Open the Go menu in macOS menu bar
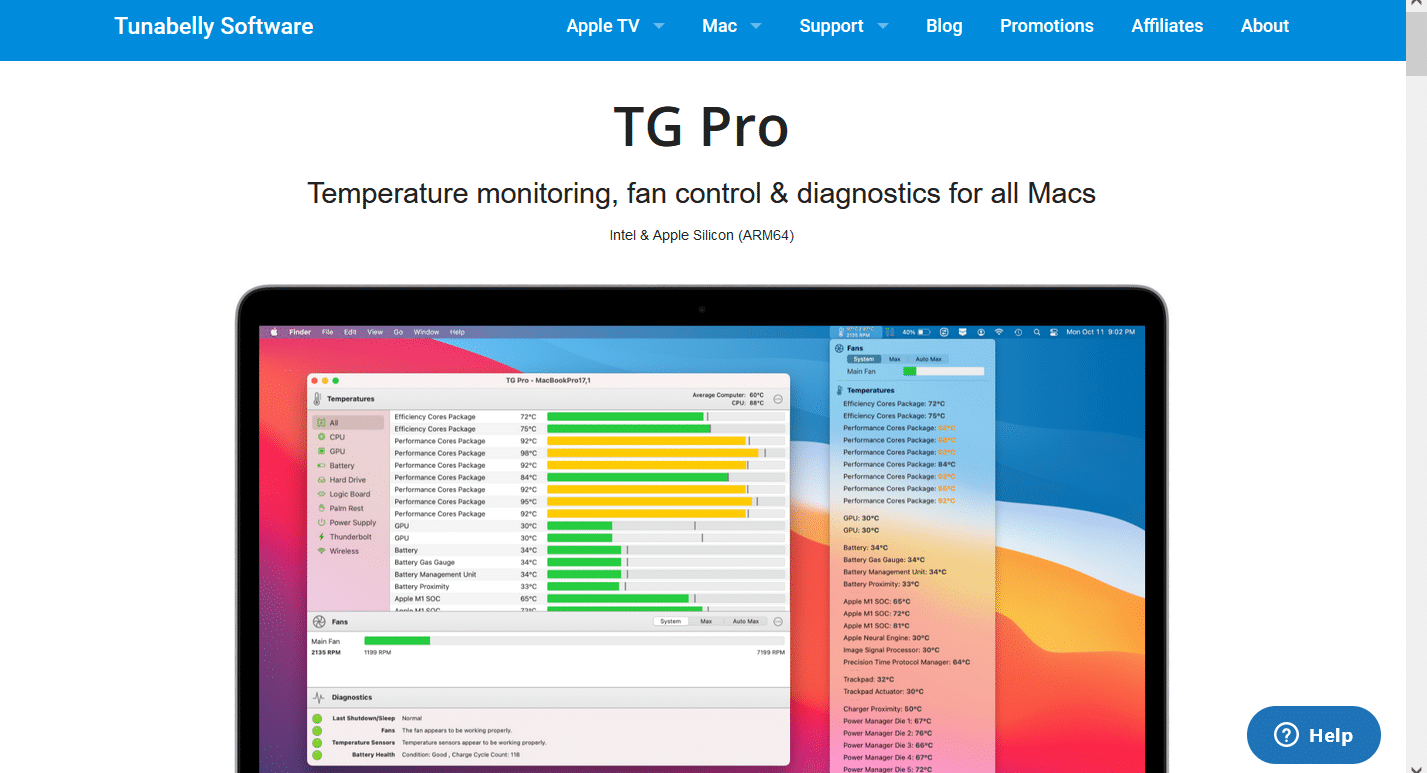 398,332
